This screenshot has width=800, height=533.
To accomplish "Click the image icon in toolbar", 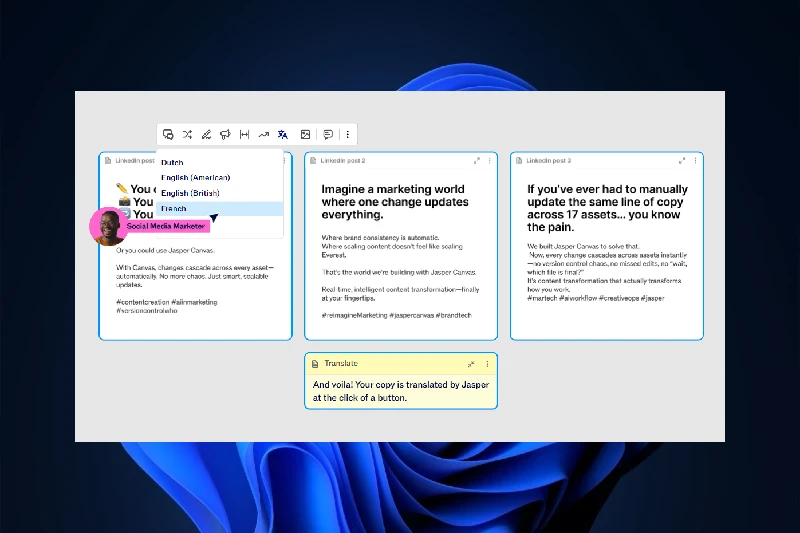I will point(305,134).
